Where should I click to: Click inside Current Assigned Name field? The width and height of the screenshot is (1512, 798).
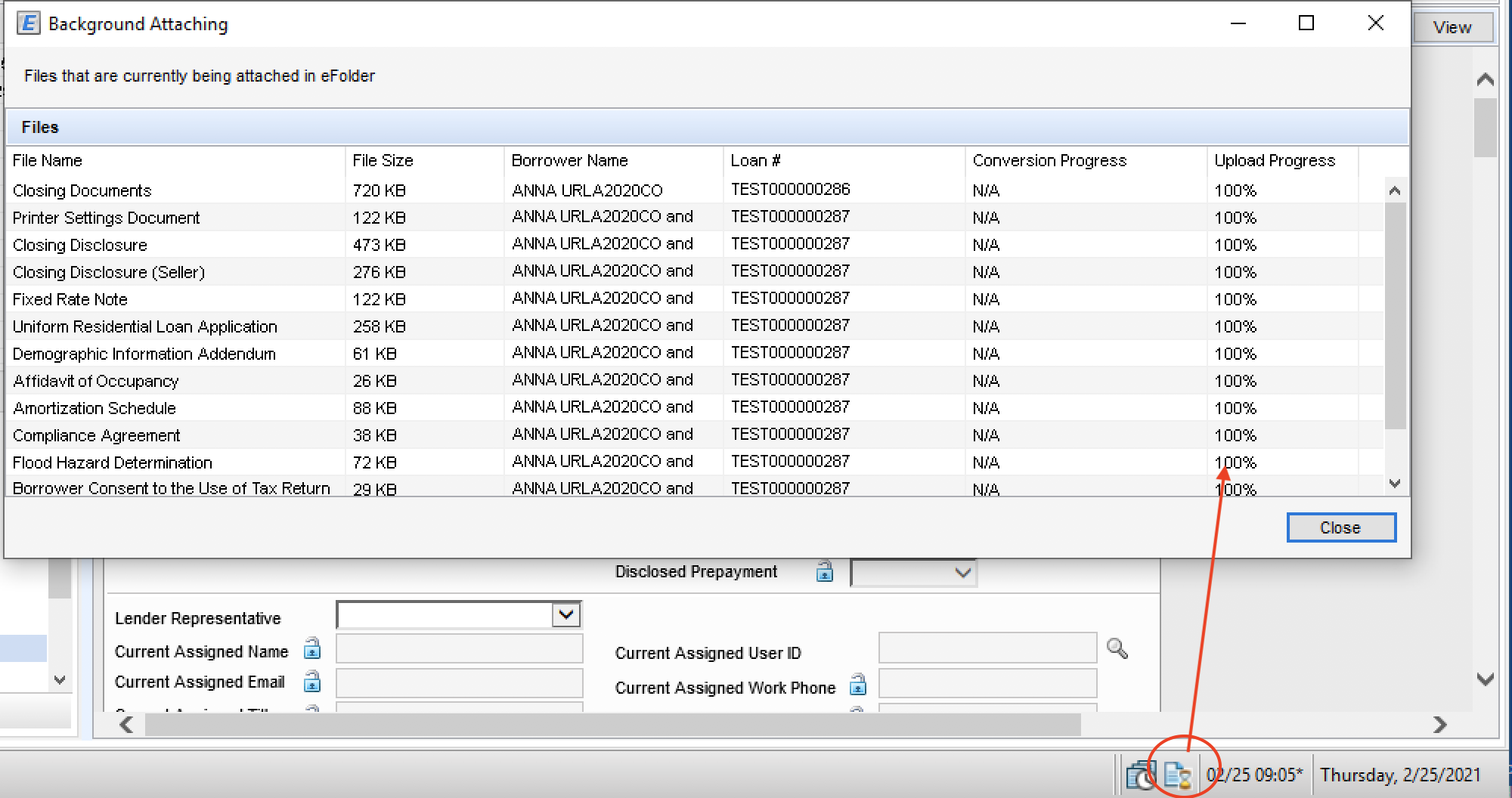point(459,649)
